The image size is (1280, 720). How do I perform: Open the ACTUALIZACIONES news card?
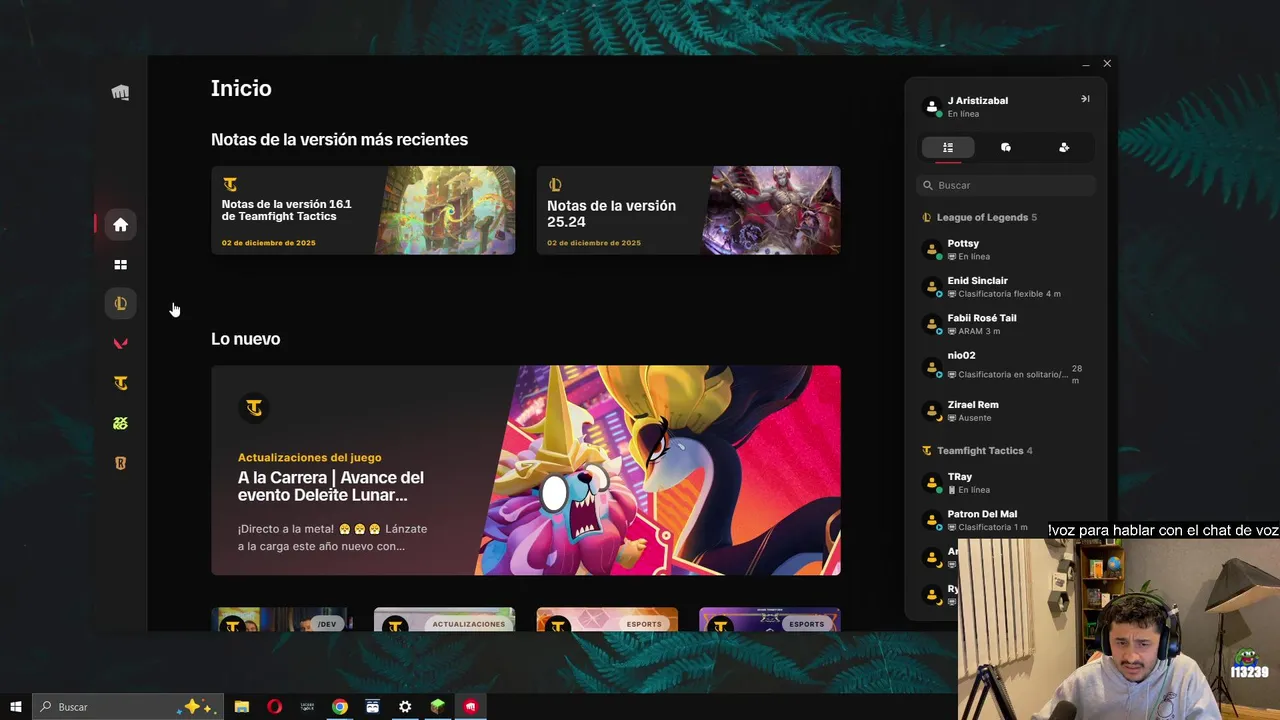pyautogui.click(x=444, y=619)
